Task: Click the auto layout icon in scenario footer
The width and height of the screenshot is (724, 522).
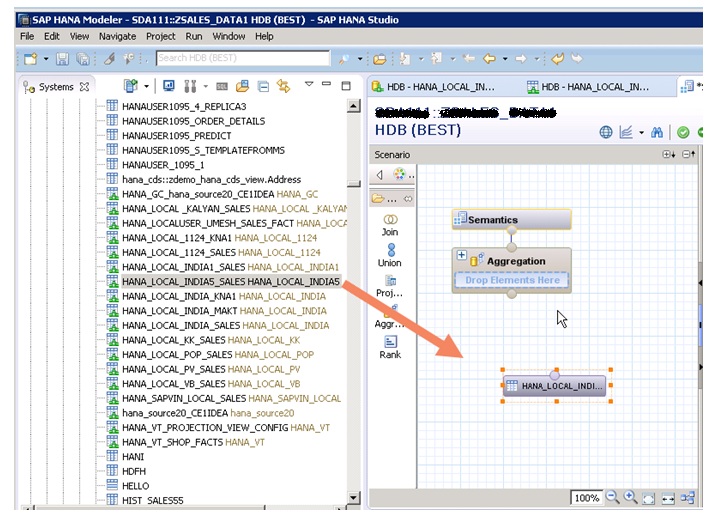Action: (x=688, y=498)
